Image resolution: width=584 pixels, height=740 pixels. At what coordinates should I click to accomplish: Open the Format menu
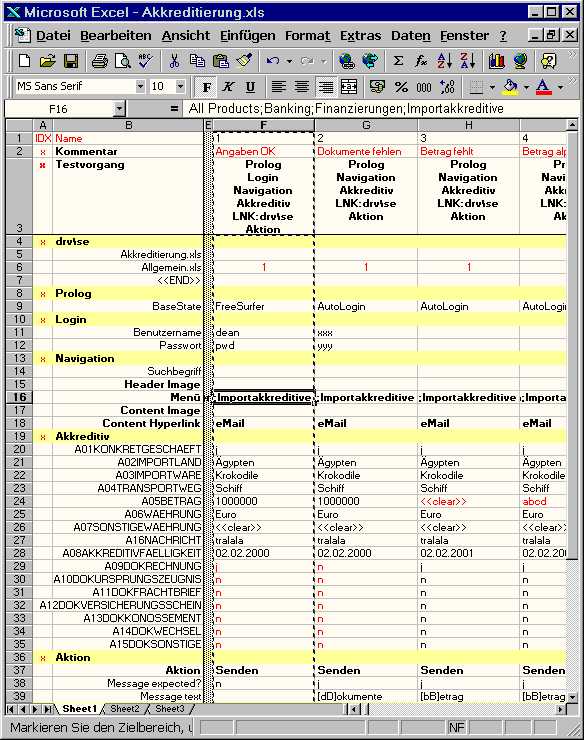click(x=307, y=36)
